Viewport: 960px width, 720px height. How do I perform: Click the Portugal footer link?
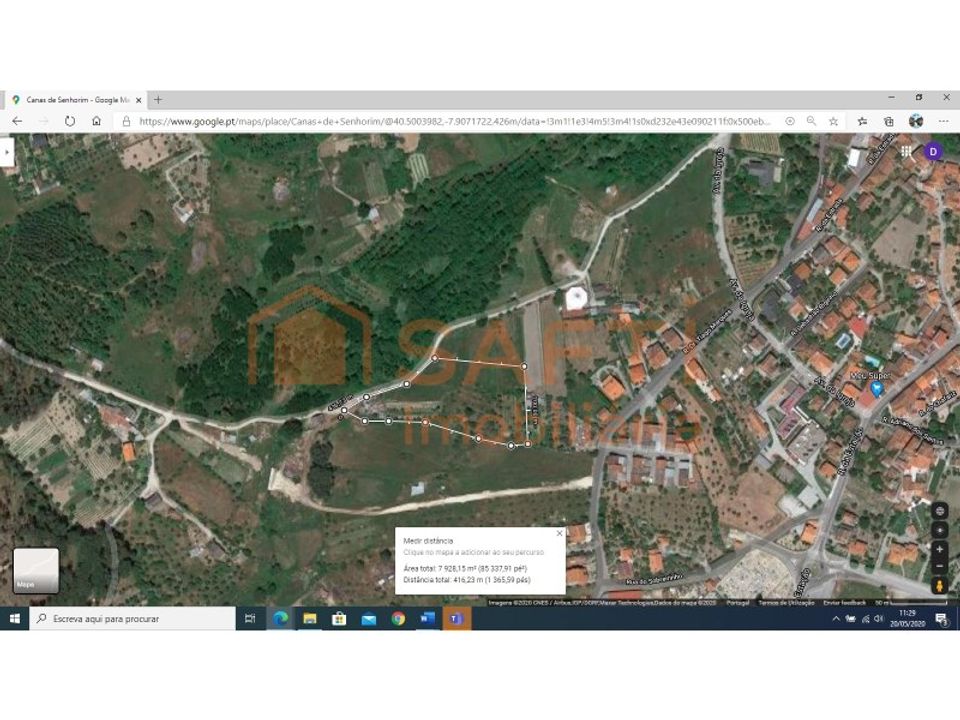[738, 603]
